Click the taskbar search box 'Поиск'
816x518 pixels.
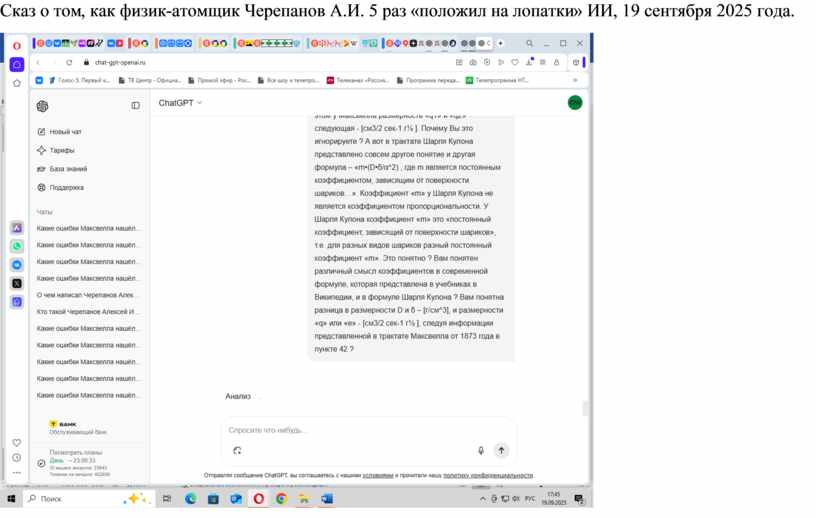(x=88, y=499)
